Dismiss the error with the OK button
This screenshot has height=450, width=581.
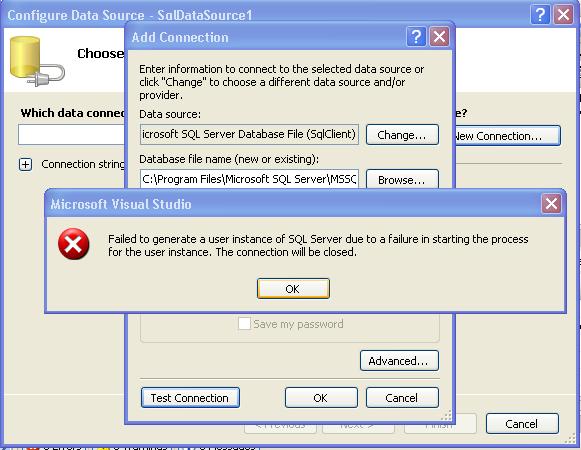pyautogui.click(x=293, y=288)
